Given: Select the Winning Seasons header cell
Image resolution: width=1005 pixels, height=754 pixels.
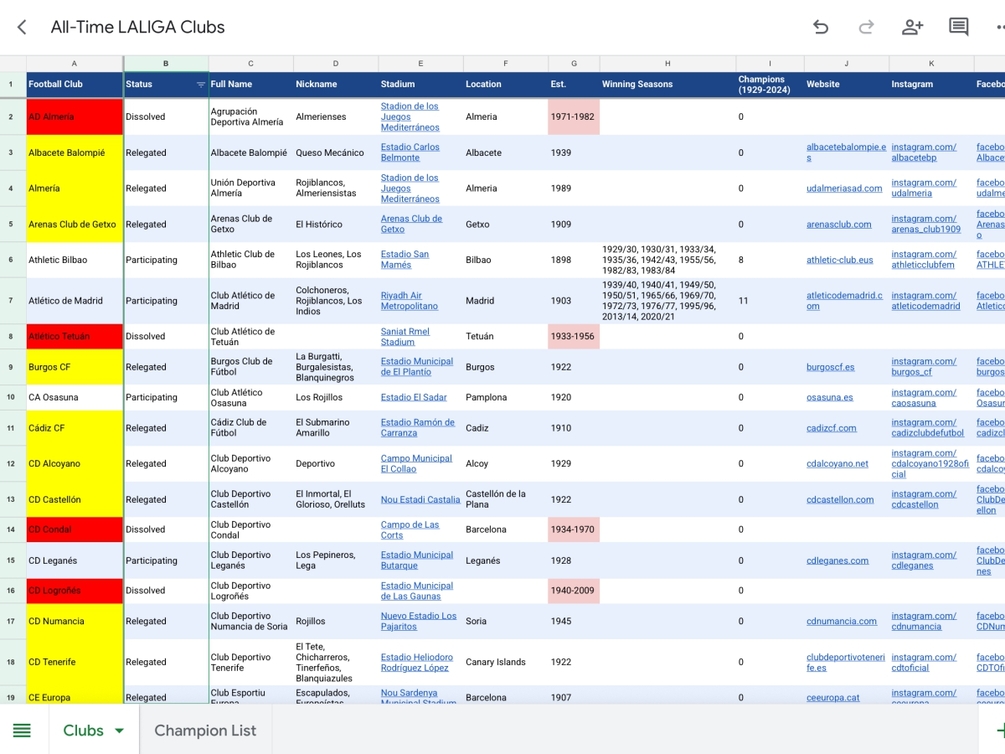Looking at the screenshot, I should 668,84.
